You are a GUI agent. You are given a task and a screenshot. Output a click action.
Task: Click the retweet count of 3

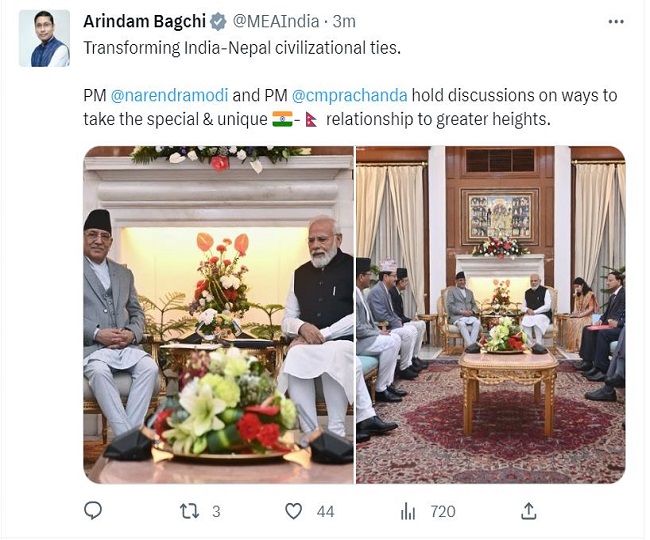216,511
